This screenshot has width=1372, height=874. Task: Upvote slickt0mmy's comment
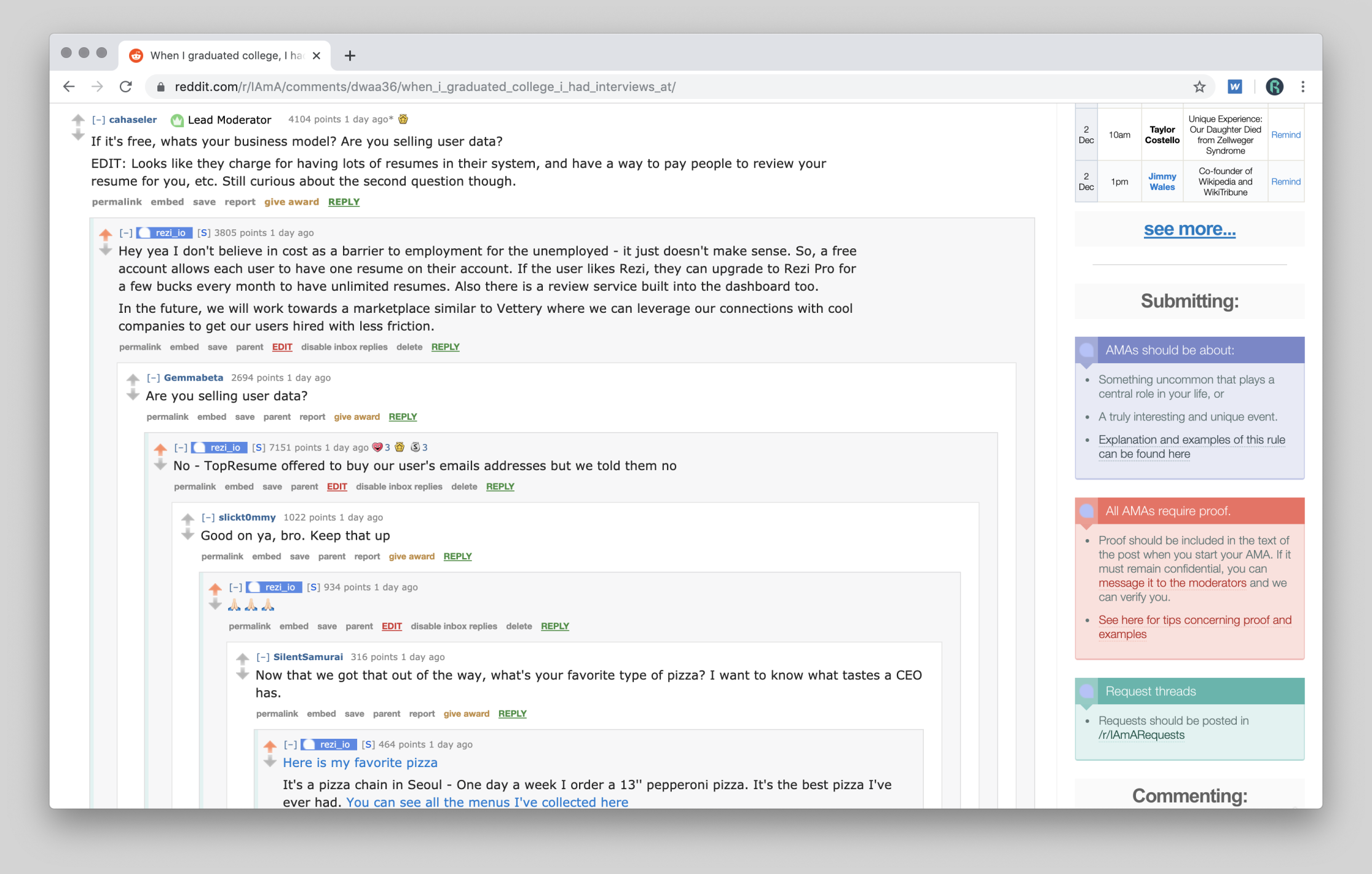pos(187,518)
